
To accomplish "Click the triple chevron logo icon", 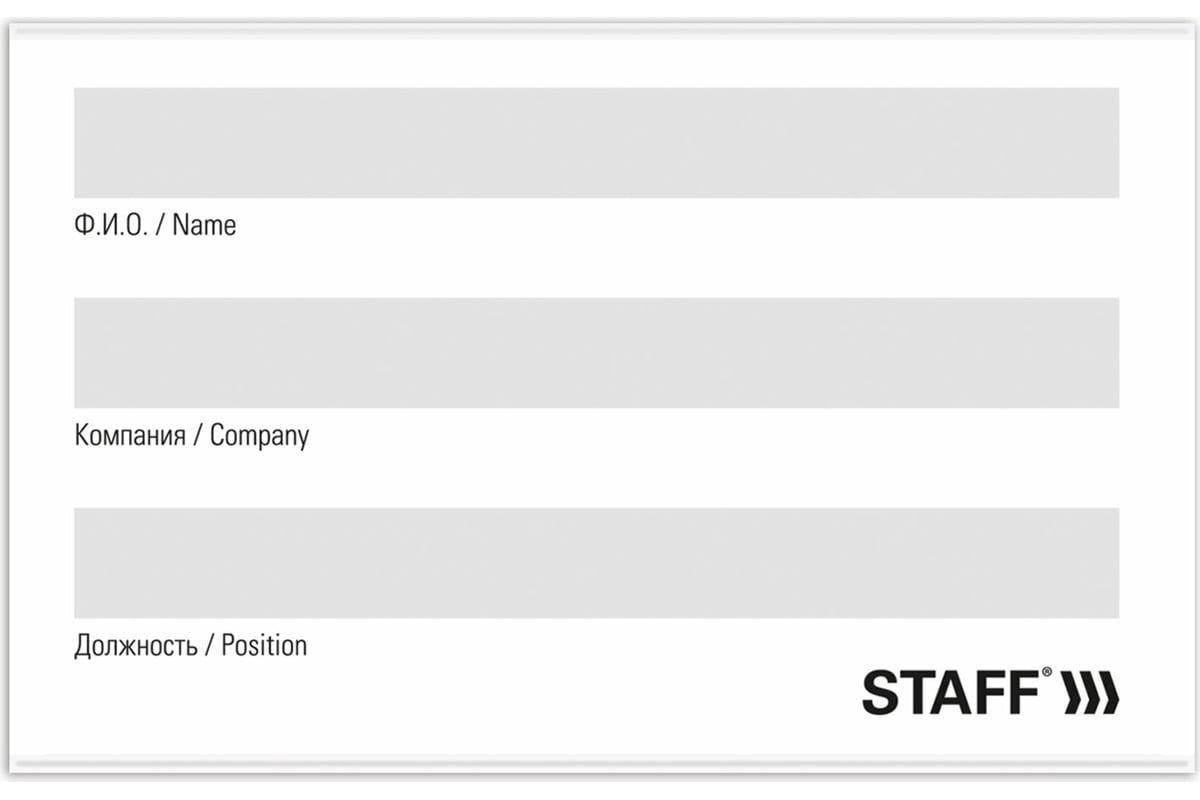I will coord(1090,692).
